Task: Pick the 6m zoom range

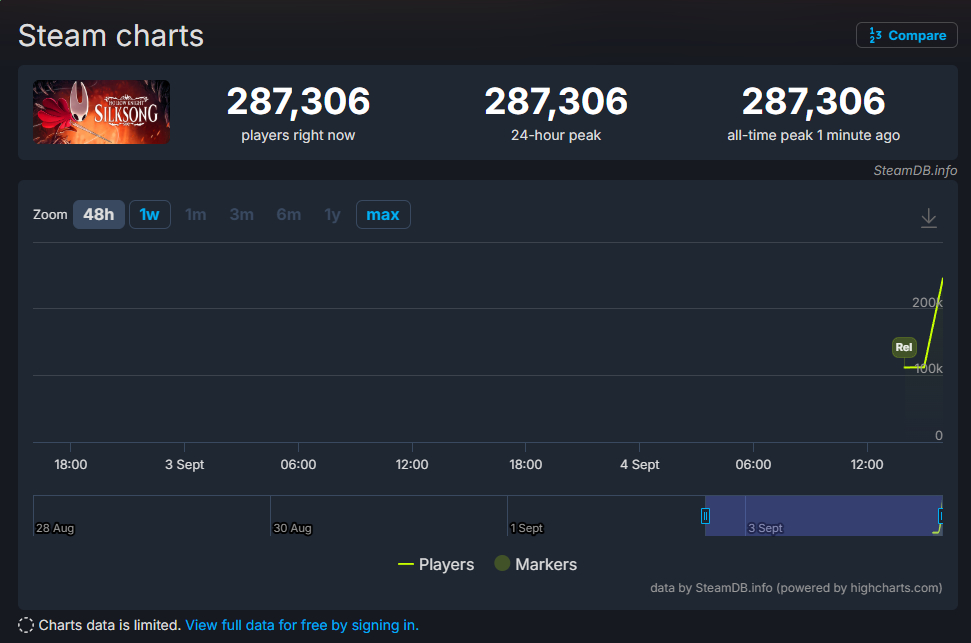Action: (289, 214)
